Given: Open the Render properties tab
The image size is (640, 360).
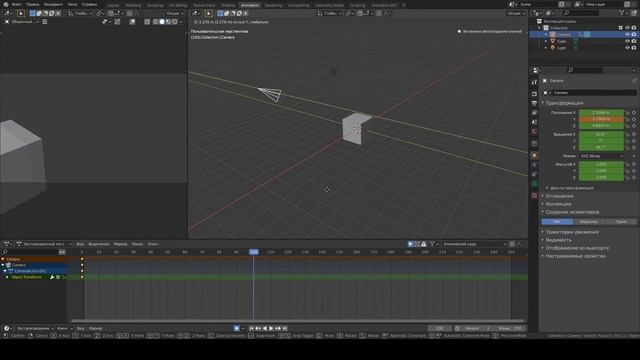Looking at the screenshot, I should [x=534, y=94].
